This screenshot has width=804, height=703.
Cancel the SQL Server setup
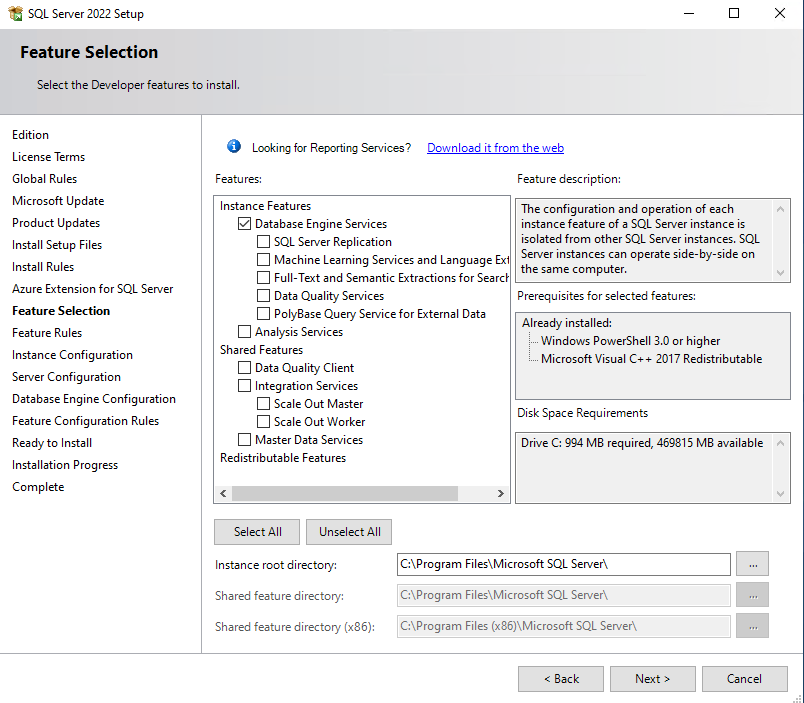pyautogui.click(x=745, y=679)
